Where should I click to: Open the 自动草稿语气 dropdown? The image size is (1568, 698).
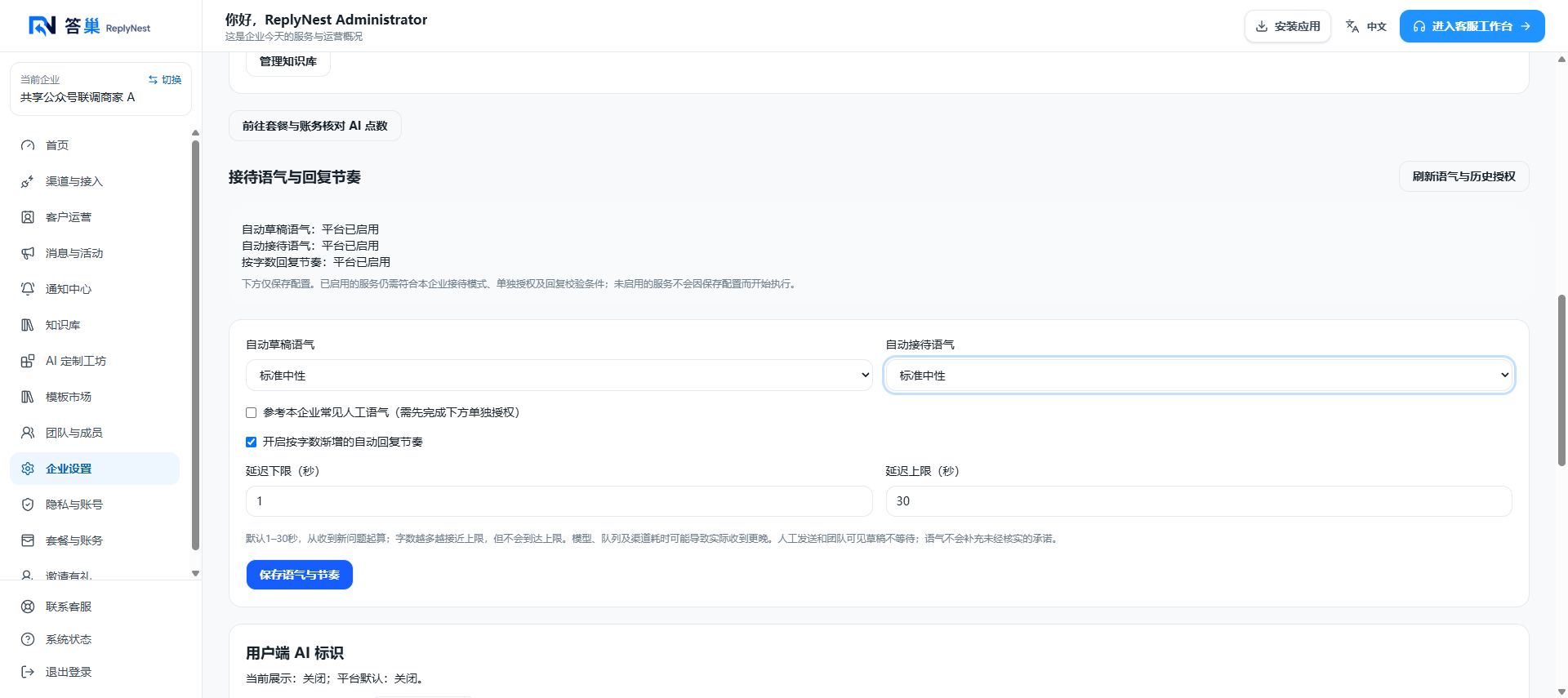559,376
